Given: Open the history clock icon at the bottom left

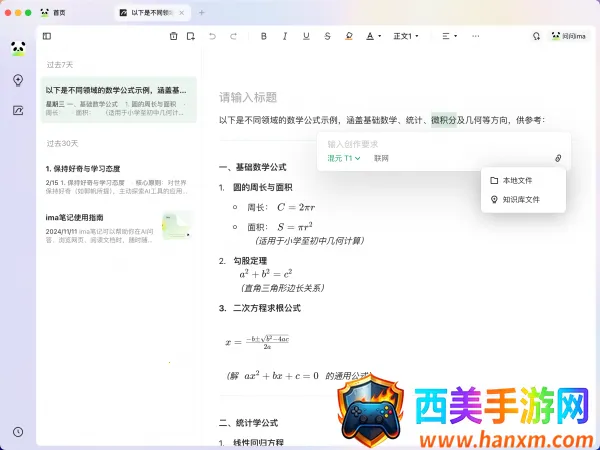Looking at the screenshot, I should [18, 431].
